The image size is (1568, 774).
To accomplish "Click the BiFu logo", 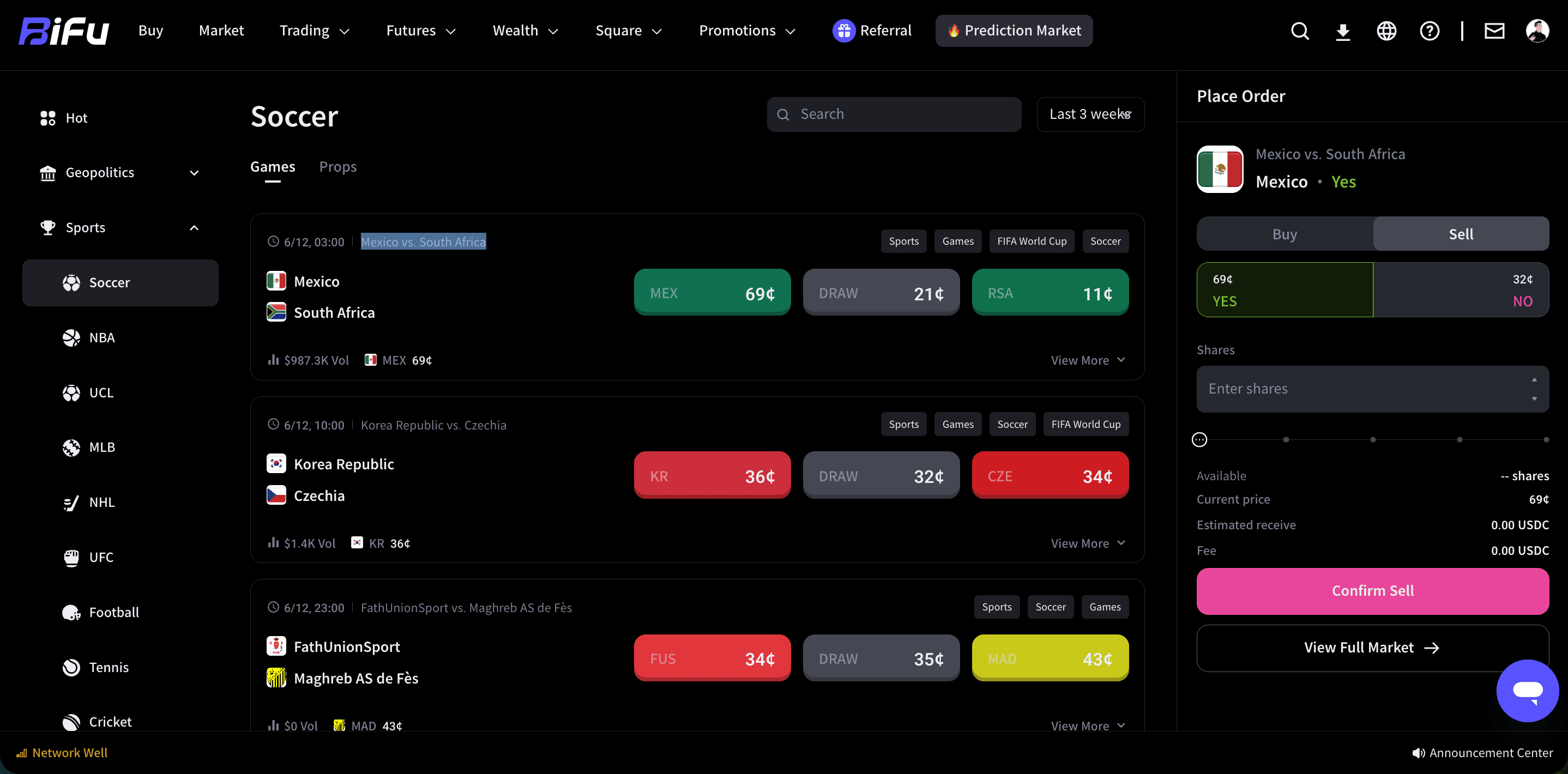I will pyautogui.click(x=63, y=31).
